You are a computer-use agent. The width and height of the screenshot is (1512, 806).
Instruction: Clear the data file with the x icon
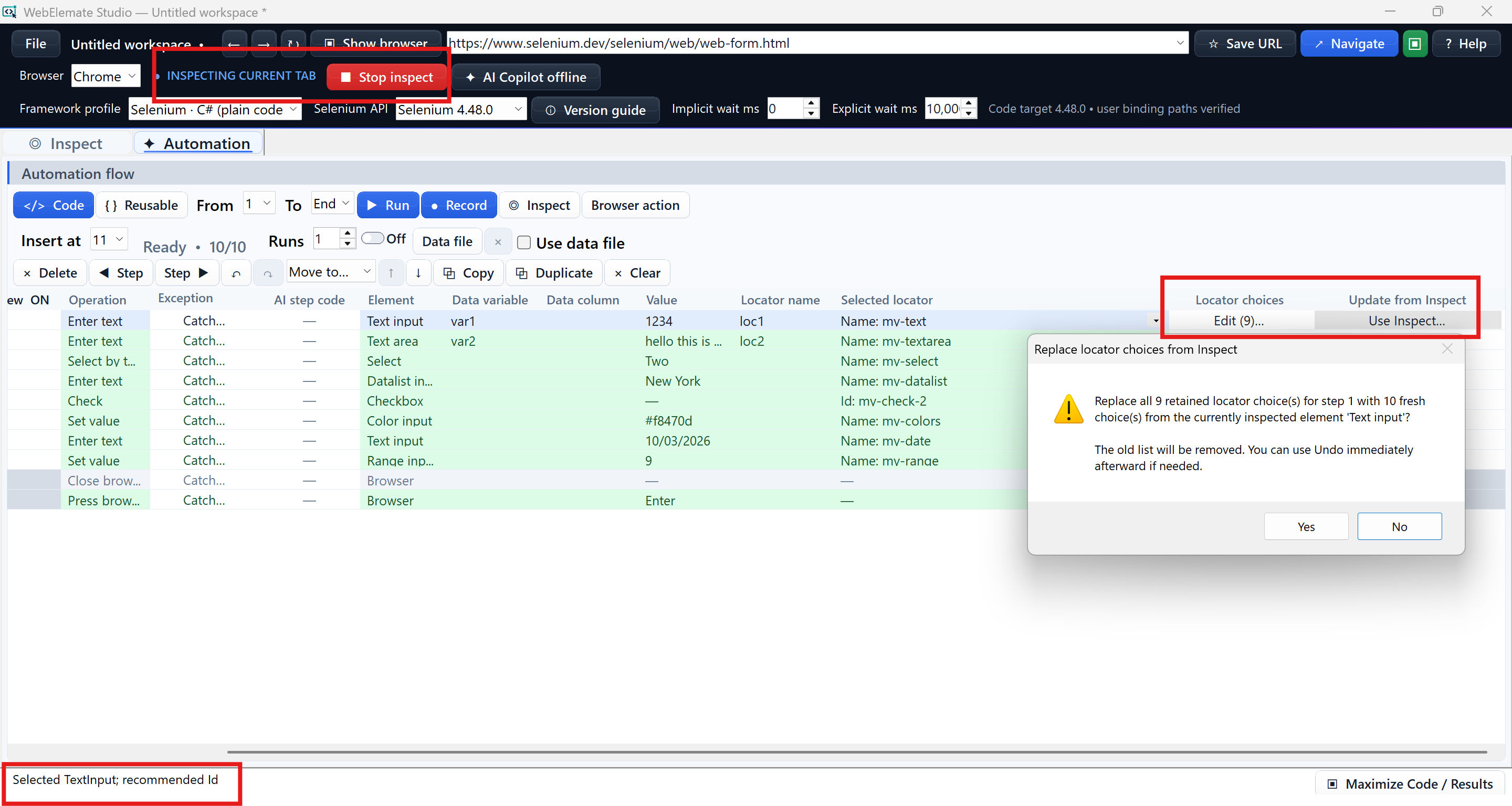click(x=498, y=241)
